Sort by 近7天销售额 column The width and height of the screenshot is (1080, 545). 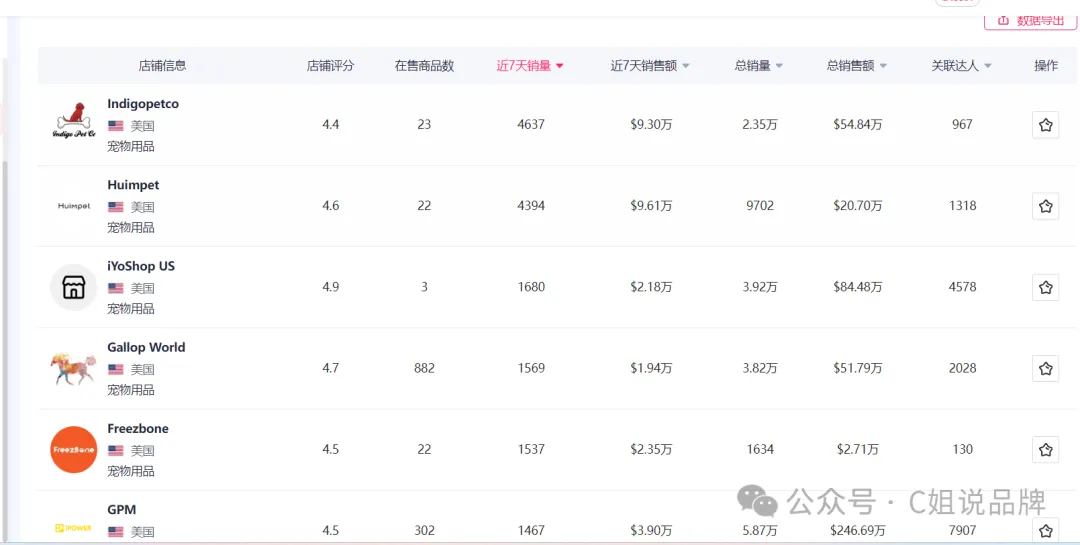[x=650, y=66]
